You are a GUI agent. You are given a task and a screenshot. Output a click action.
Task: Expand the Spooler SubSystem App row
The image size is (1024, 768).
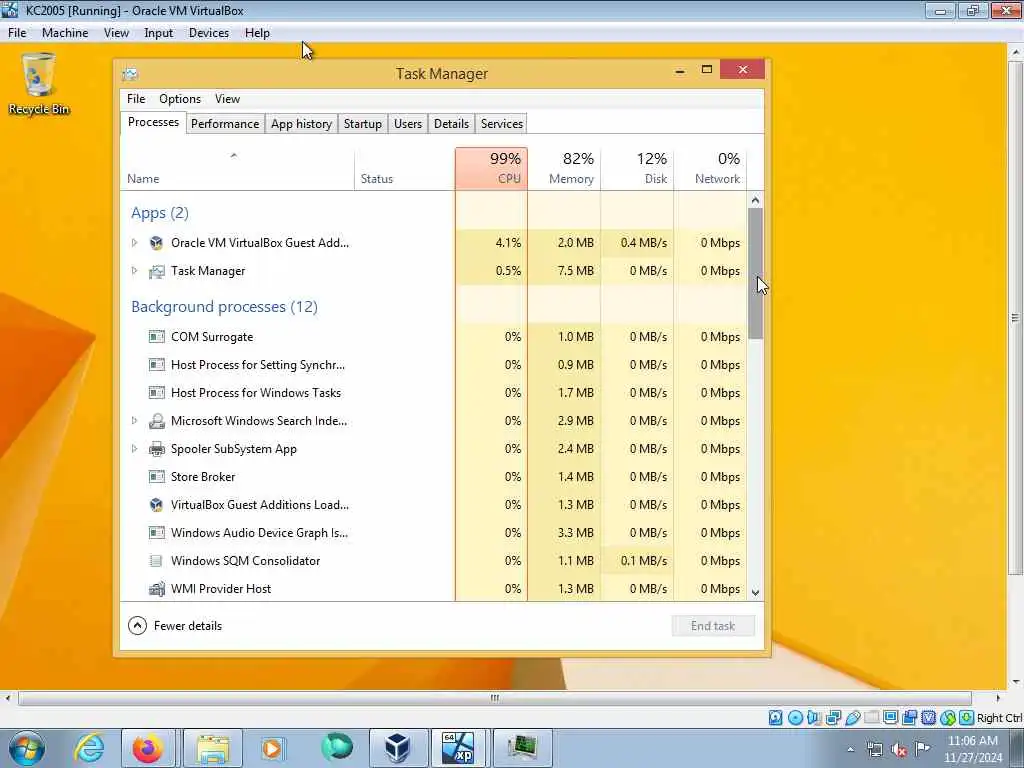(135, 449)
